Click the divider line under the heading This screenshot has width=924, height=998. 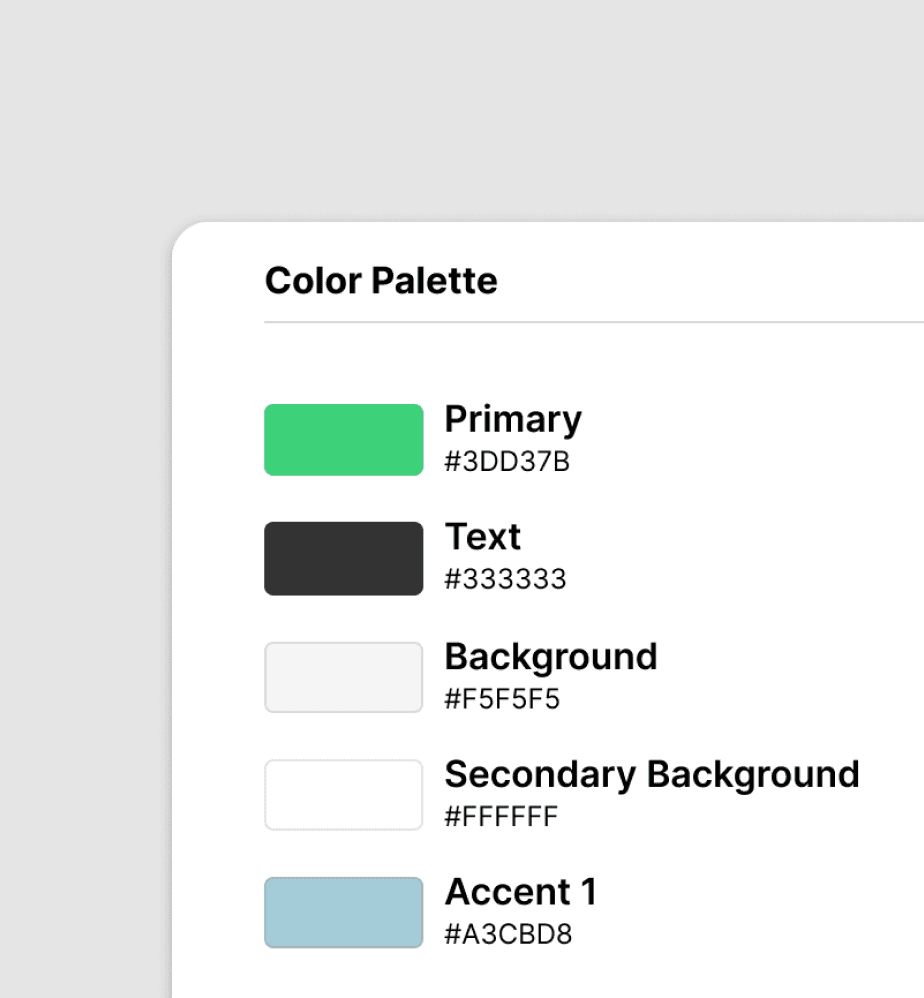590,322
